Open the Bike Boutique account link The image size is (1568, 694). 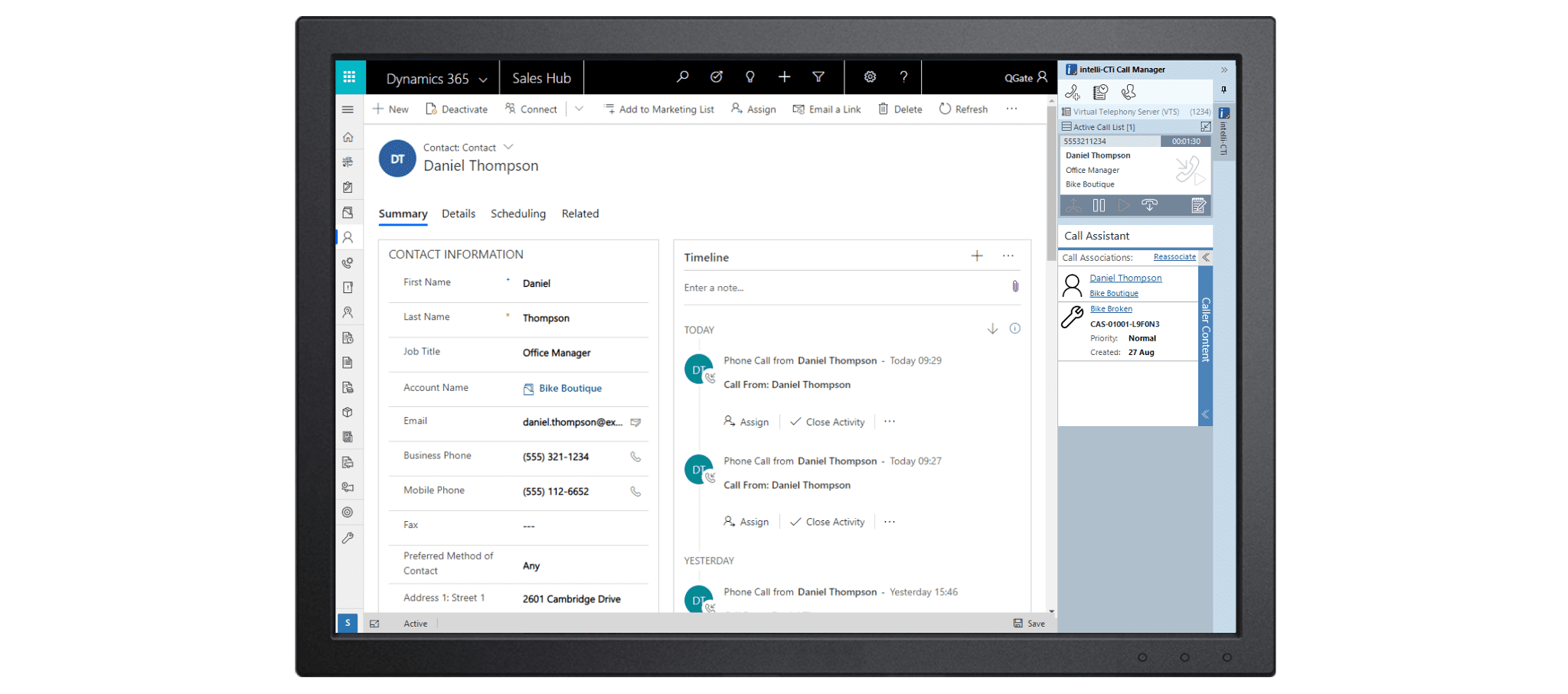570,389
